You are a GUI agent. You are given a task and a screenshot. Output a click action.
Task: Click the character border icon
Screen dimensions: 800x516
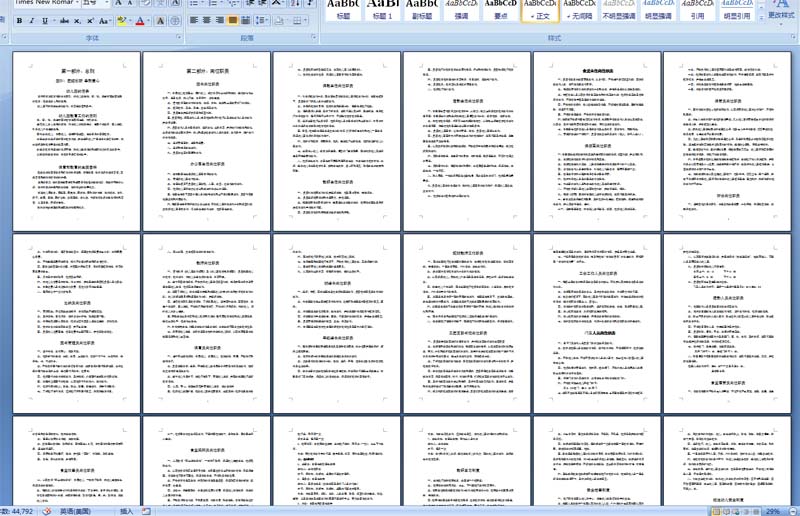click(x=175, y=3)
